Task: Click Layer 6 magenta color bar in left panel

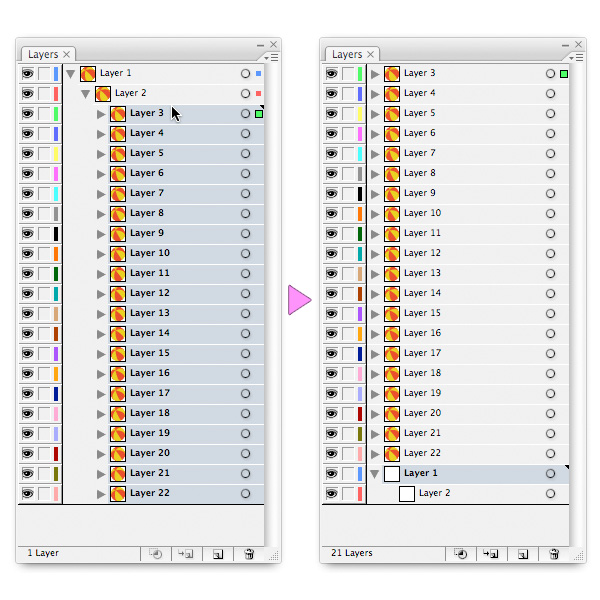Action: coord(56,174)
